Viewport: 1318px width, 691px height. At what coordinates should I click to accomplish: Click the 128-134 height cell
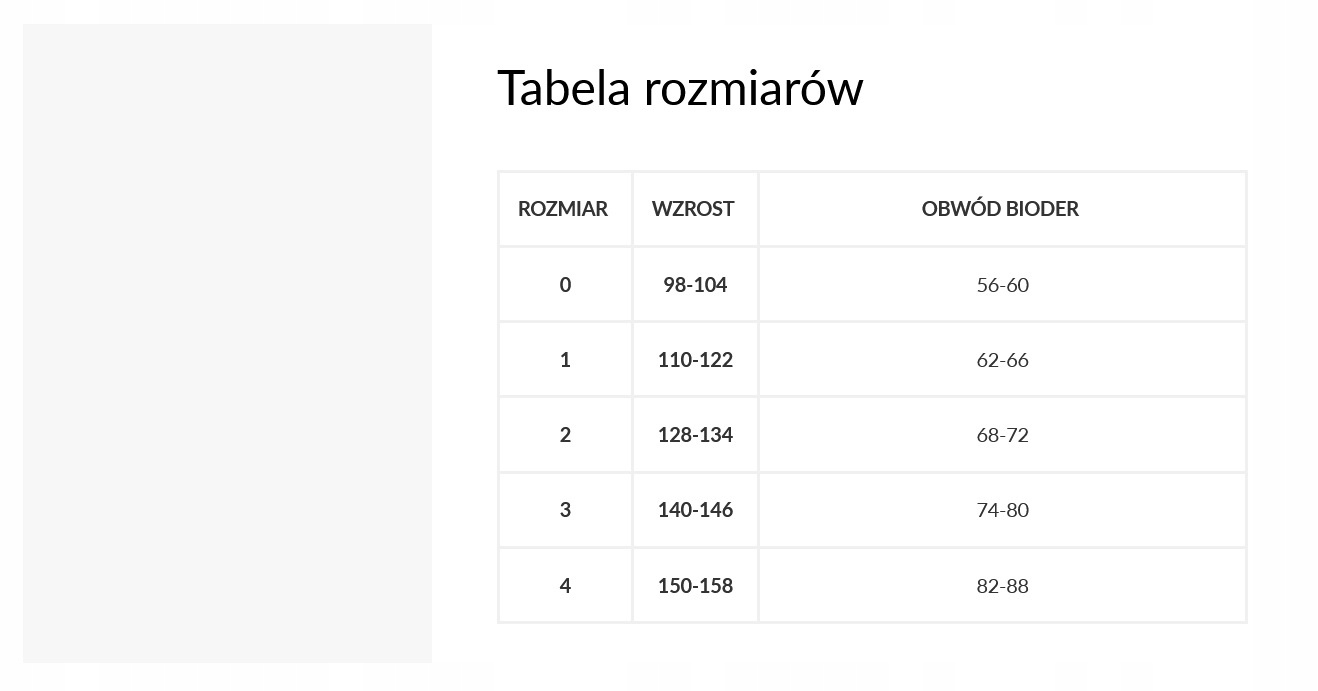tap(695, 435)
